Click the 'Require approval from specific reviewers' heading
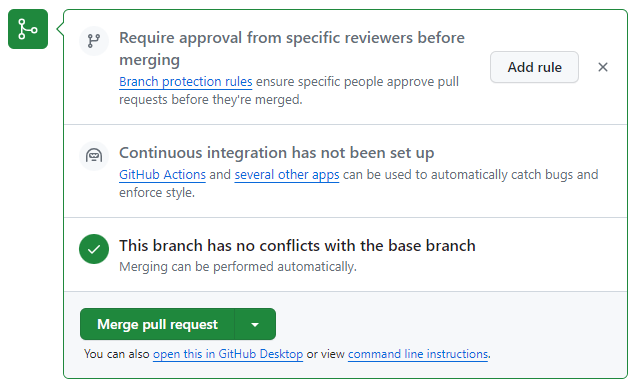Viewport: 633px width, 388px height. (292, 48)
